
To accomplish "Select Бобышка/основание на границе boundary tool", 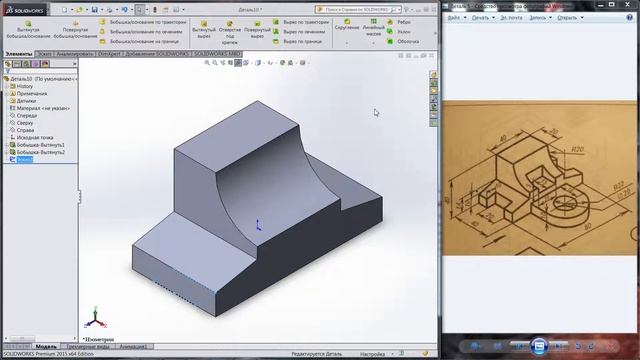I will click(x=140, y=41).
